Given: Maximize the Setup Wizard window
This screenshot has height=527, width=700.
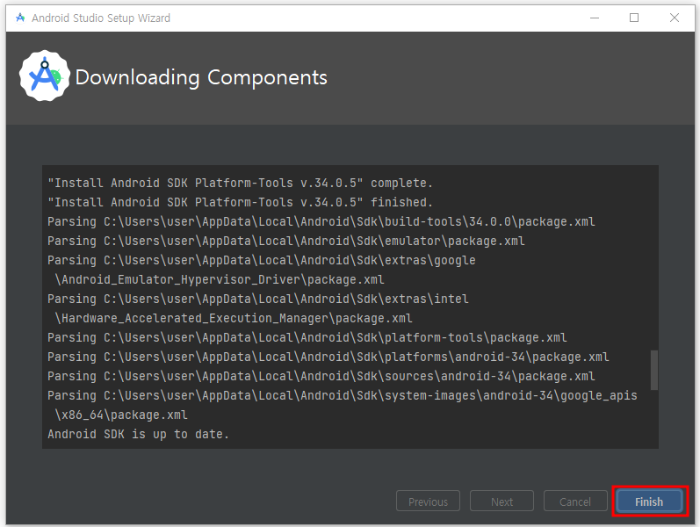Looking at the screenshot, I should [634, 18].
